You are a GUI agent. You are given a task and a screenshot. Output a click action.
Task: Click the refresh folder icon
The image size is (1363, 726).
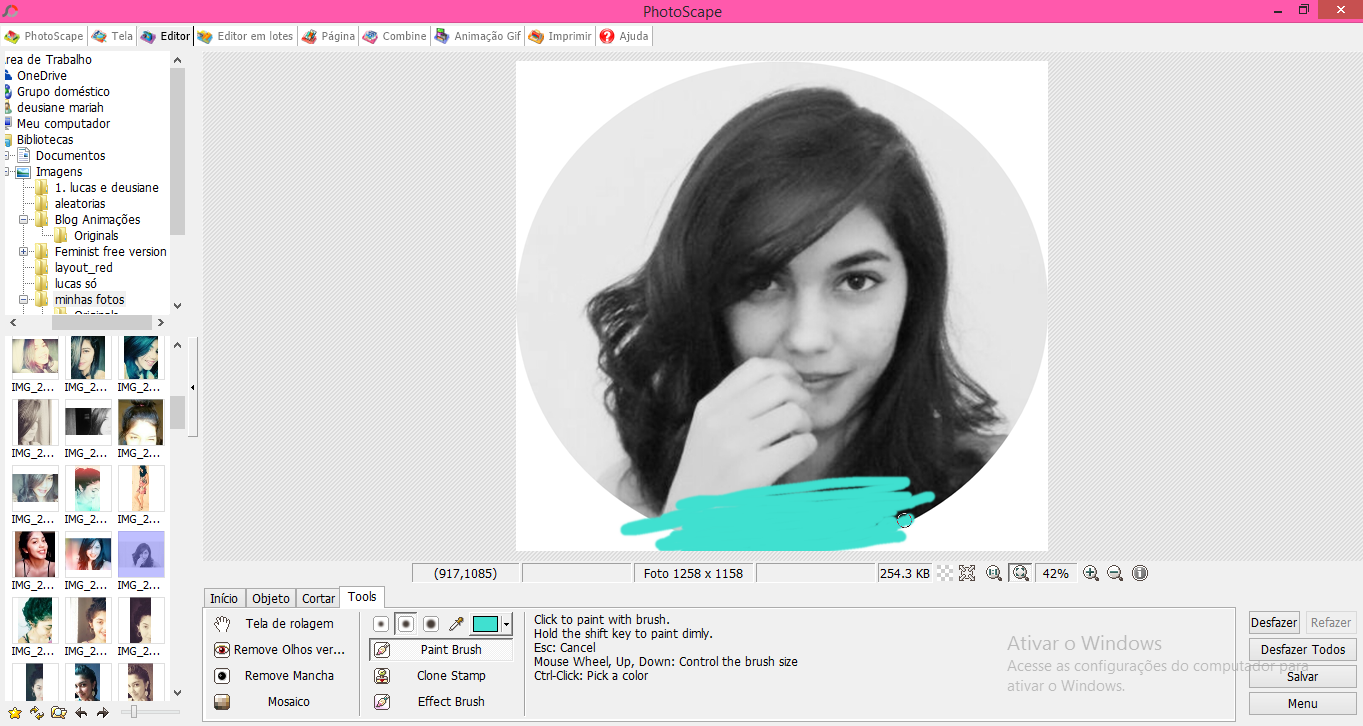37,713
